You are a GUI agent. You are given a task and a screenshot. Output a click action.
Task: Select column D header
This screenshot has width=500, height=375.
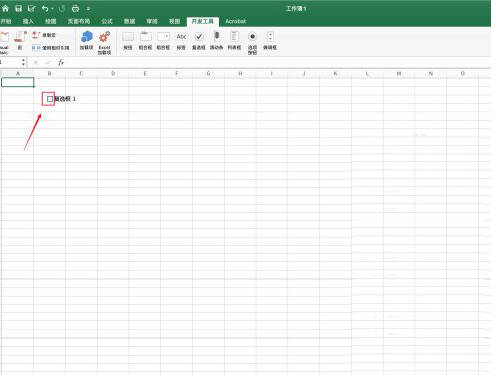click(x=113, y=73)
